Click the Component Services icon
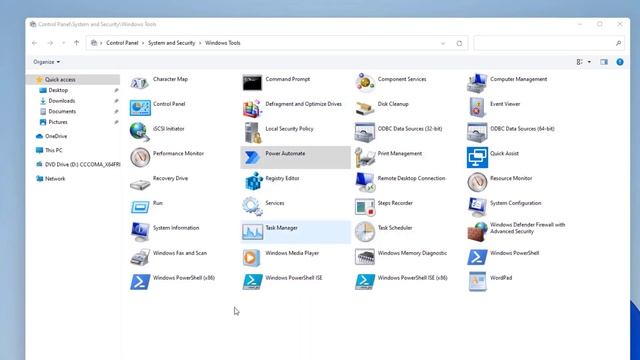 point(365,83)
